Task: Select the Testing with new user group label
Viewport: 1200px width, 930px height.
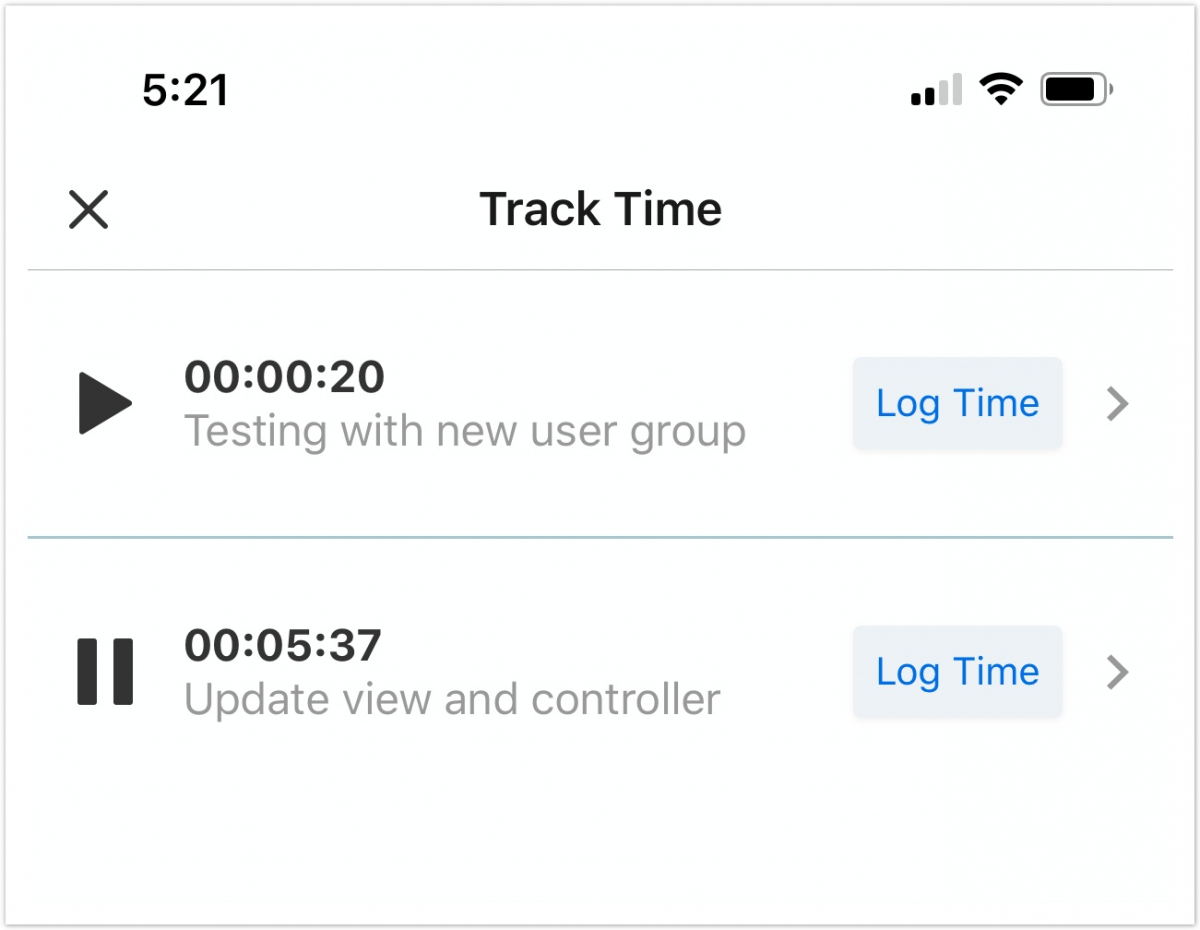Action: [465, 432]
